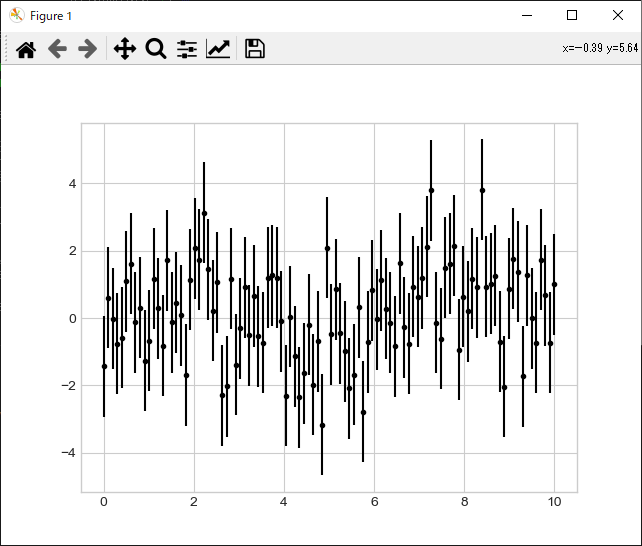Image resolution: width=642 pixels, height=546 pixels.
Task: Click the y-axis tick label −4
Action: [69, 453]
